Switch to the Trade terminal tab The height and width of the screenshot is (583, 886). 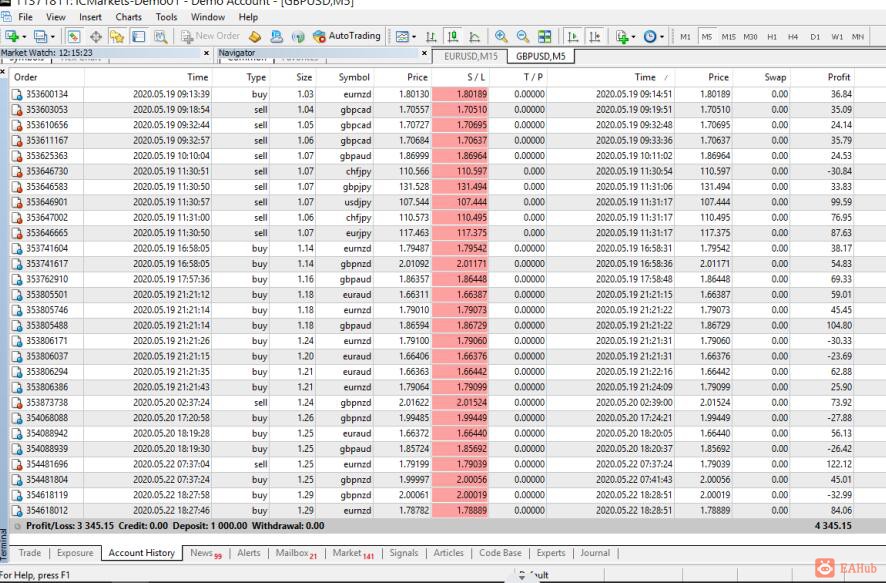29,552
